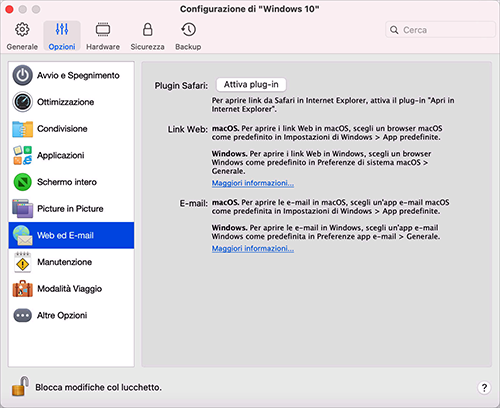Focus the Cerca search field
This screenshot has height=408, width=500.
[440, 30]
